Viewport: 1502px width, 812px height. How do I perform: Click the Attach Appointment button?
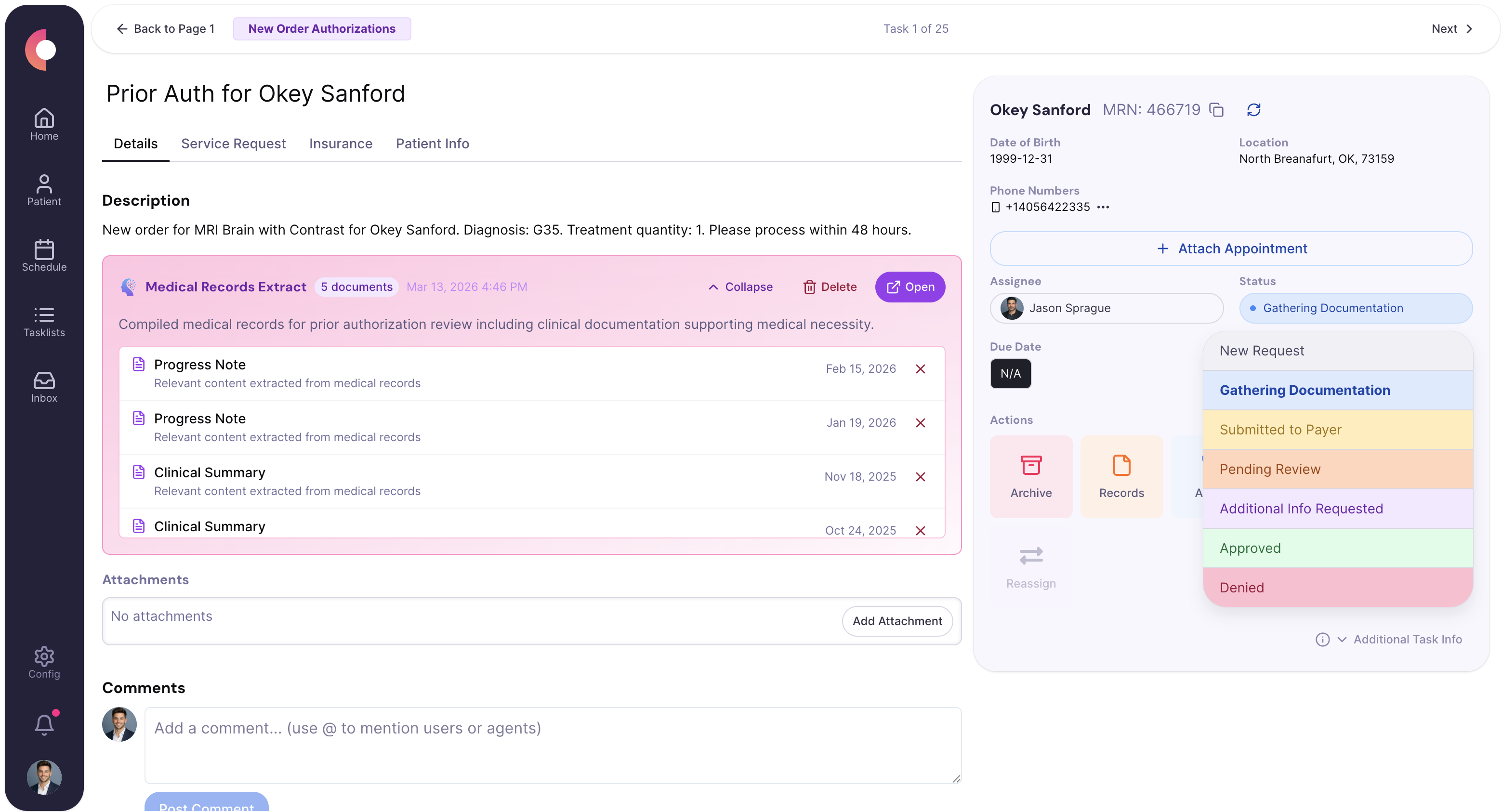(1232, 249)
